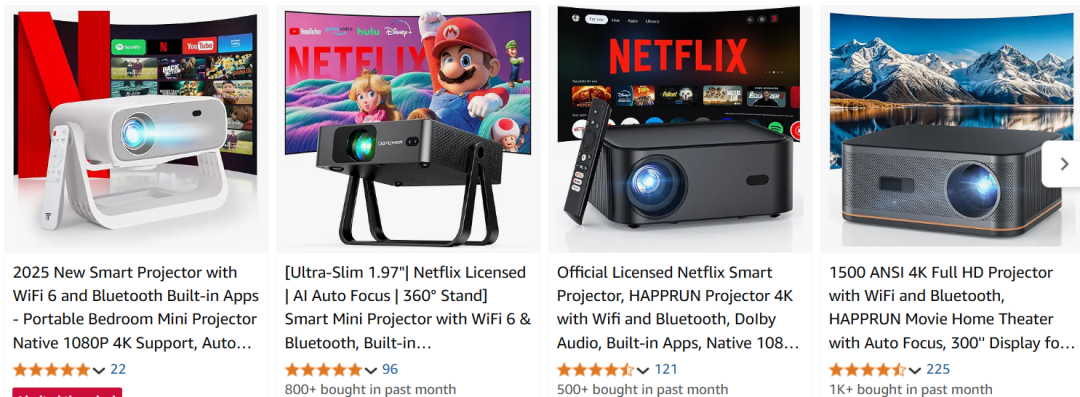Open the Official Licensed Netflix Smart Projector title

click(678, 307)
